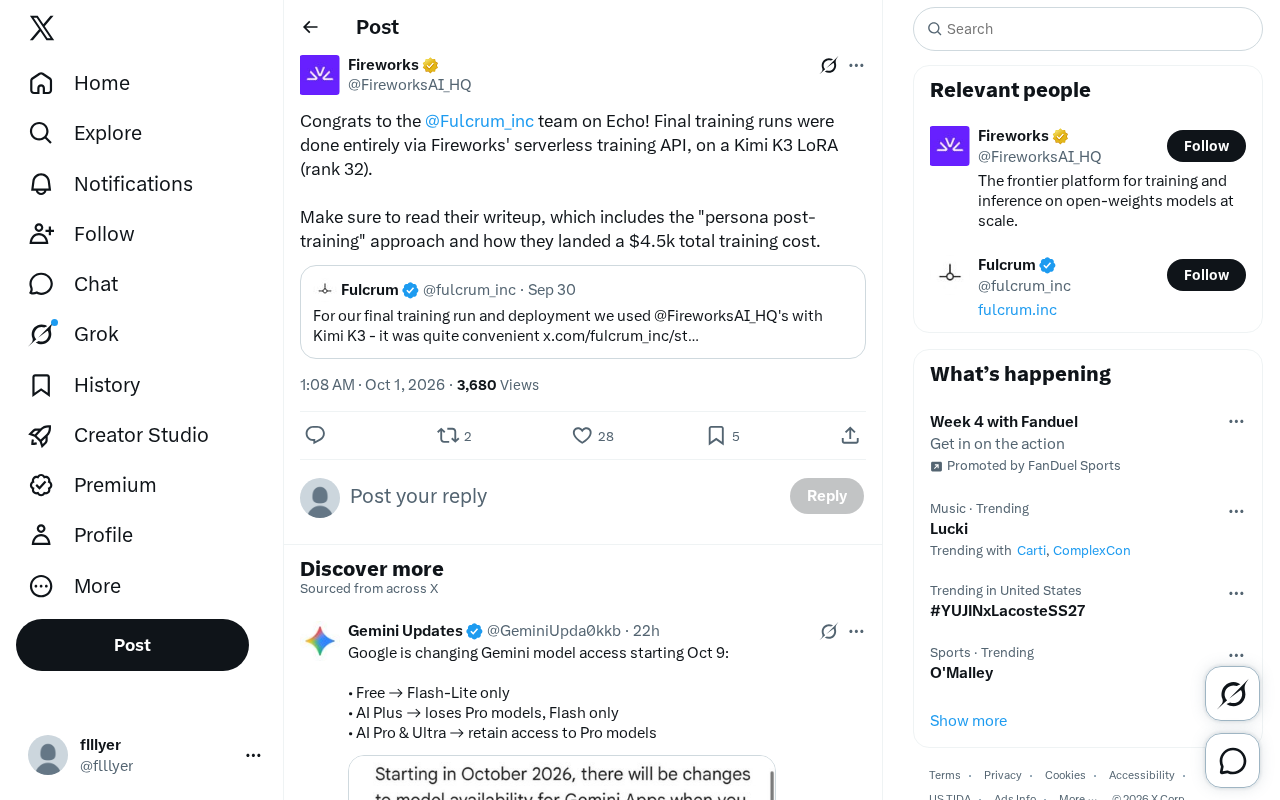
Task: Go back with the arrow icon
Action: 311,27
